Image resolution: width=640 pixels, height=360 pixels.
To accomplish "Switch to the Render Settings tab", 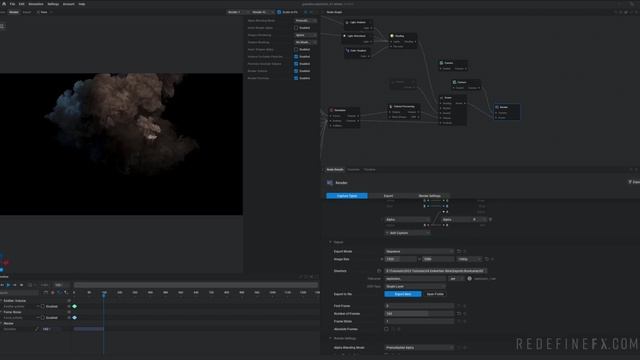I will pyautogui.click(x=429, y=196).
